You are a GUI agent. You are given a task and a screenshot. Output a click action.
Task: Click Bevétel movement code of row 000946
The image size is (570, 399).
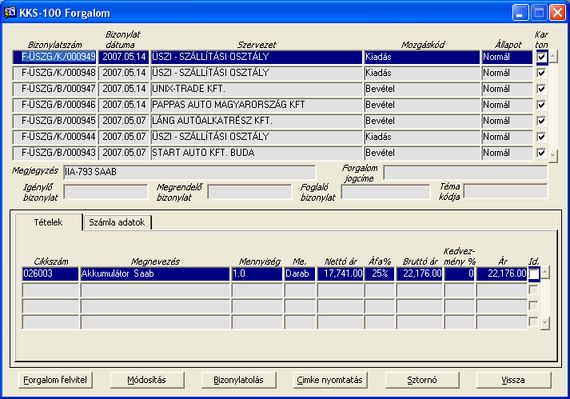click(x=422, y=105)
